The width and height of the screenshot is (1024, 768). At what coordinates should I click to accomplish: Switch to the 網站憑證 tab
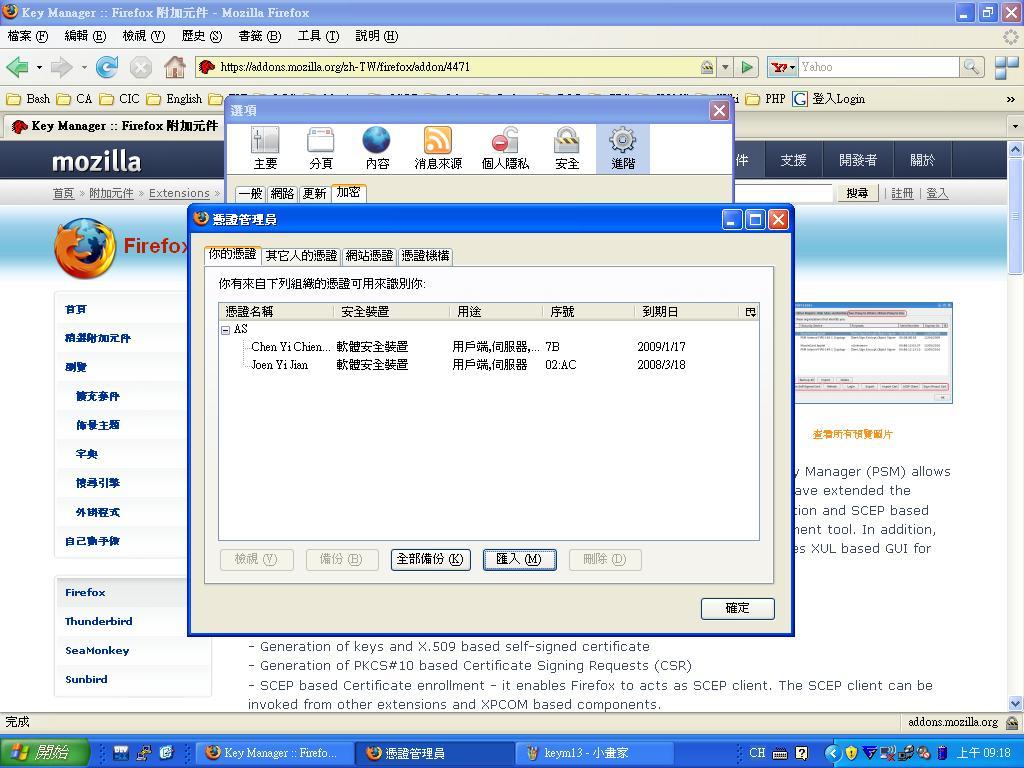[x=369, y=256]
